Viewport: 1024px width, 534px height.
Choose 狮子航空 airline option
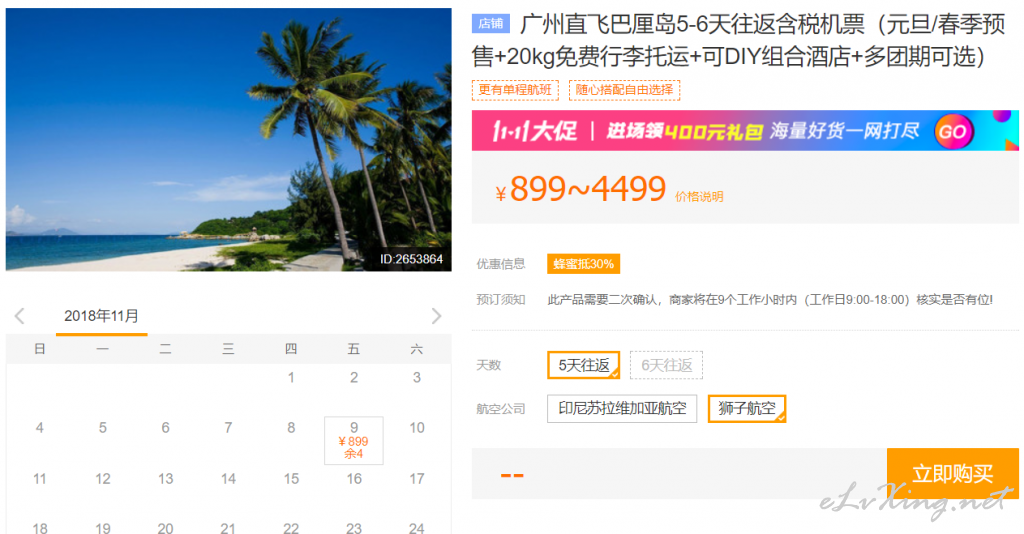click(746, 409)
